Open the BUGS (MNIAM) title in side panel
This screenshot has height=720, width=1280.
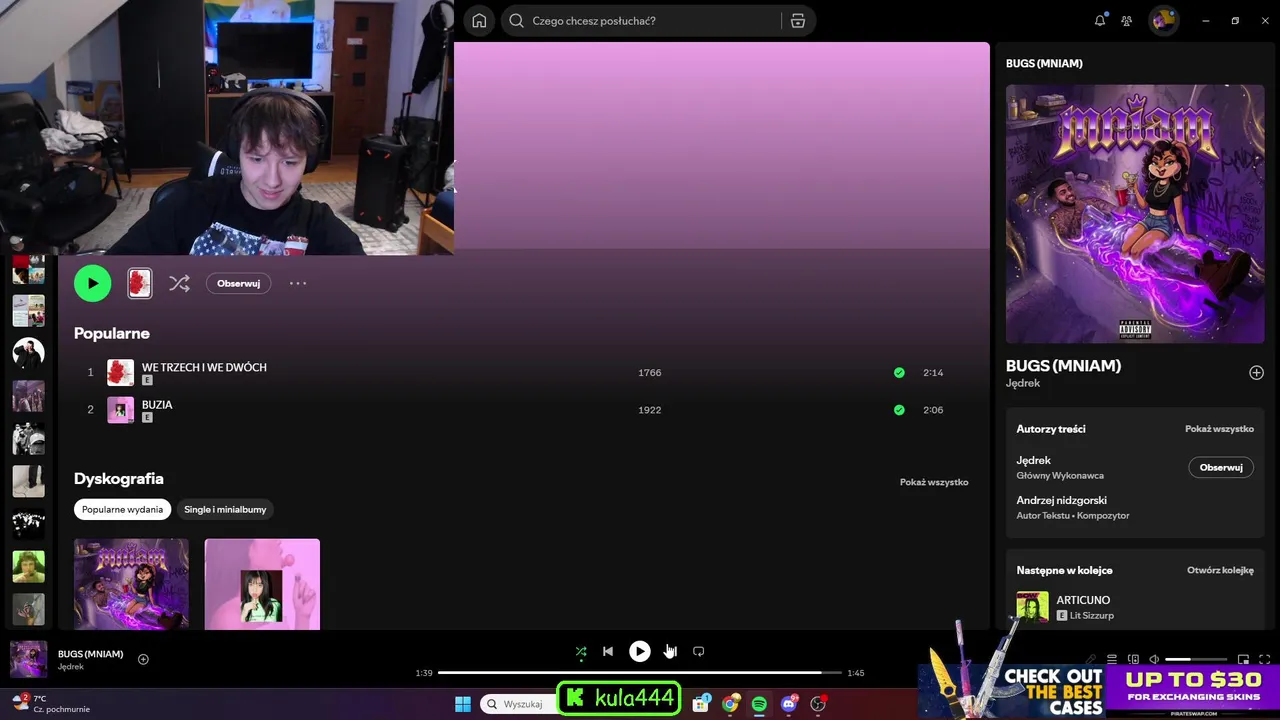point(1063,366)
